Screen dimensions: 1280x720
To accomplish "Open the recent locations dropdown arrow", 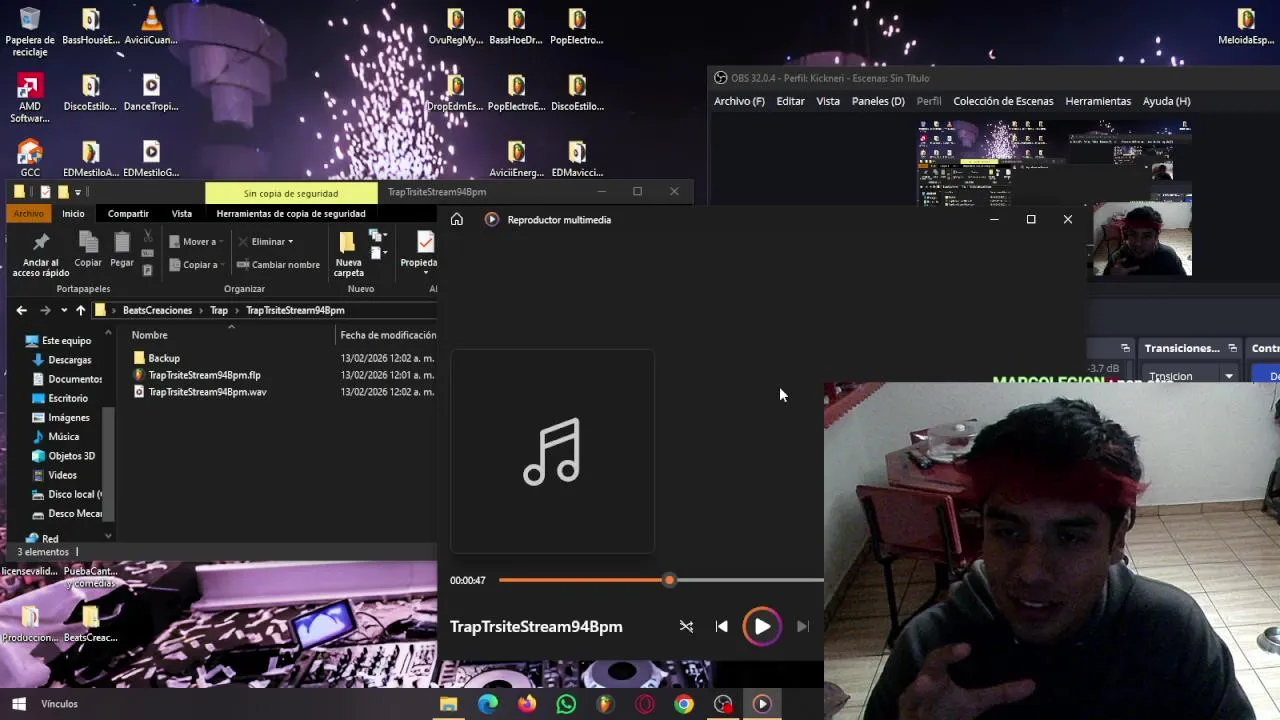I will pyautogui.click(x=64, y=311).
